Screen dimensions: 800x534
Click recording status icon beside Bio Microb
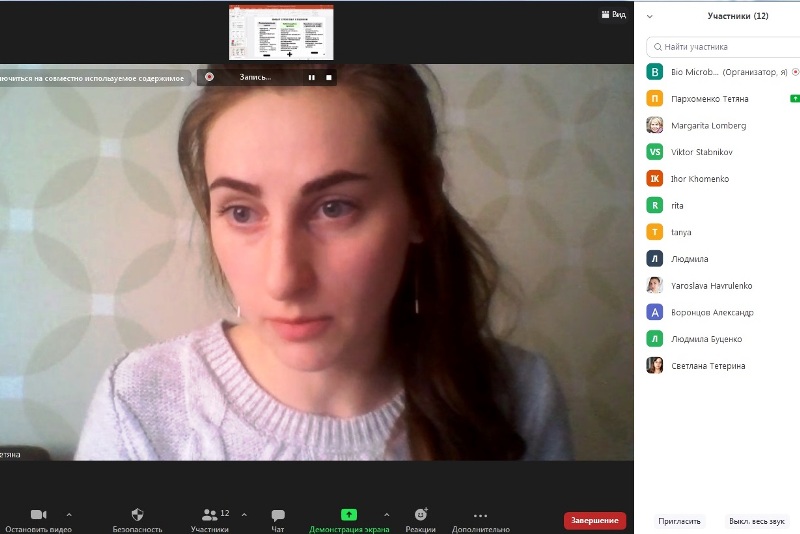795,72
